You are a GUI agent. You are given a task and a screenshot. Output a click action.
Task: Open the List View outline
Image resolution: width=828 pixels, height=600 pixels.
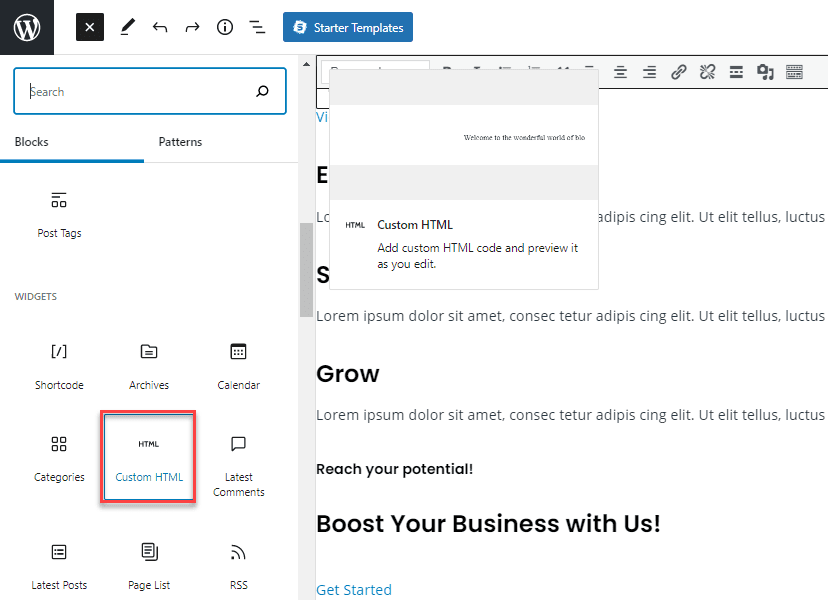pyautogui.click(x=257, y=27)
